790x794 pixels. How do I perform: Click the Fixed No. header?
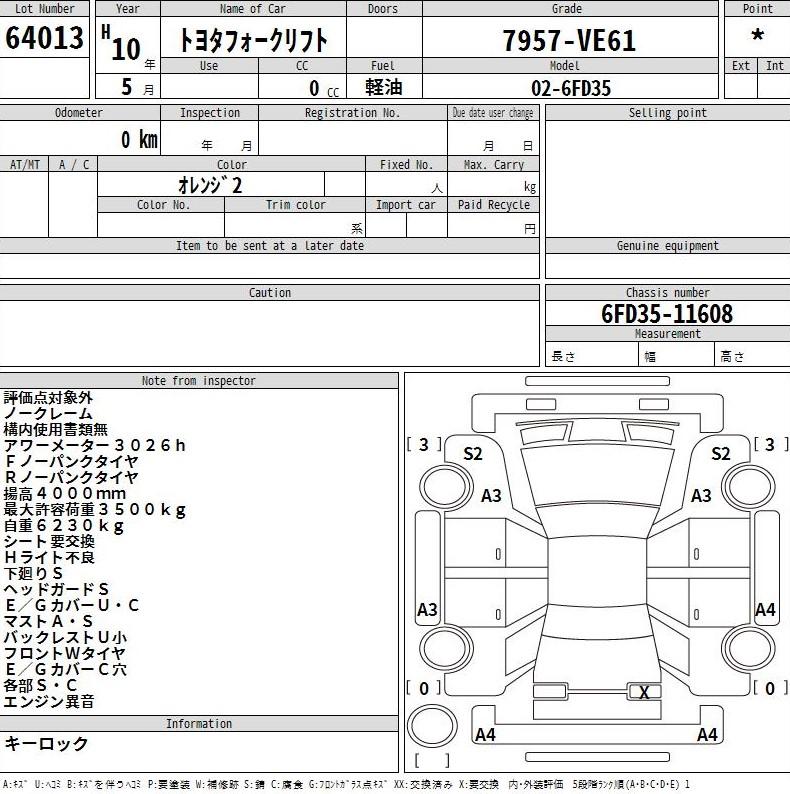(x=406, y=165)
